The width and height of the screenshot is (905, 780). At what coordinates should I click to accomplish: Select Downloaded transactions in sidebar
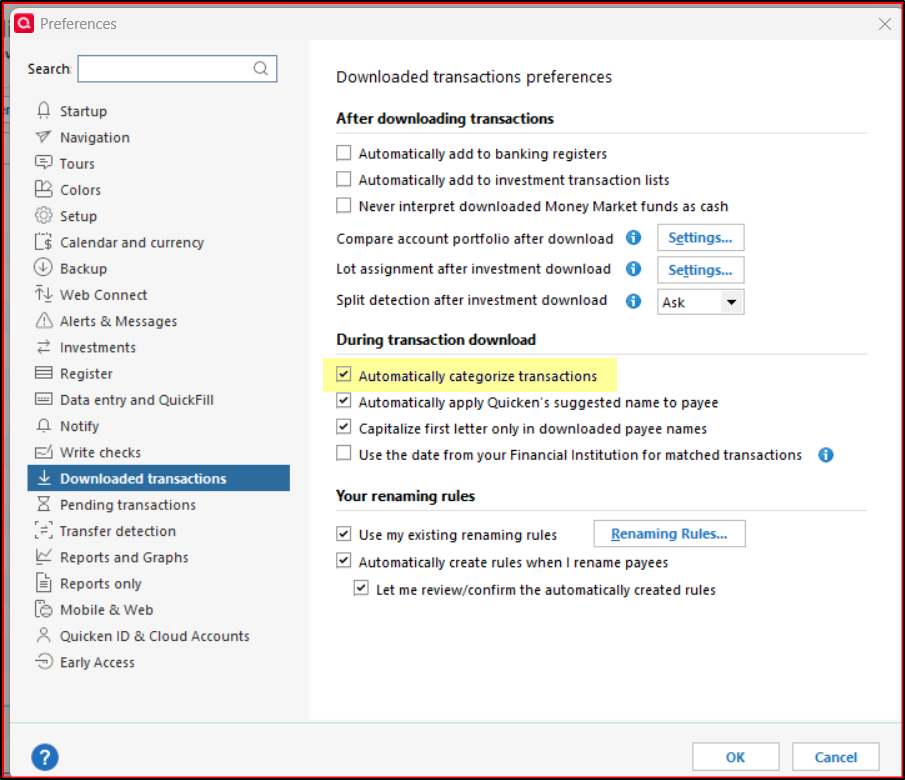tap(159, 478)
